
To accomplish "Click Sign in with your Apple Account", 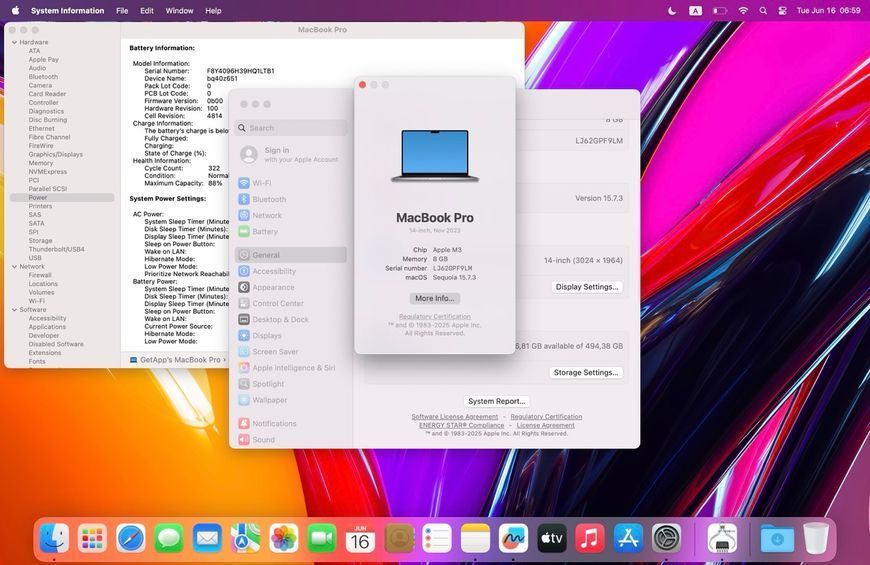I will (291, 154).
